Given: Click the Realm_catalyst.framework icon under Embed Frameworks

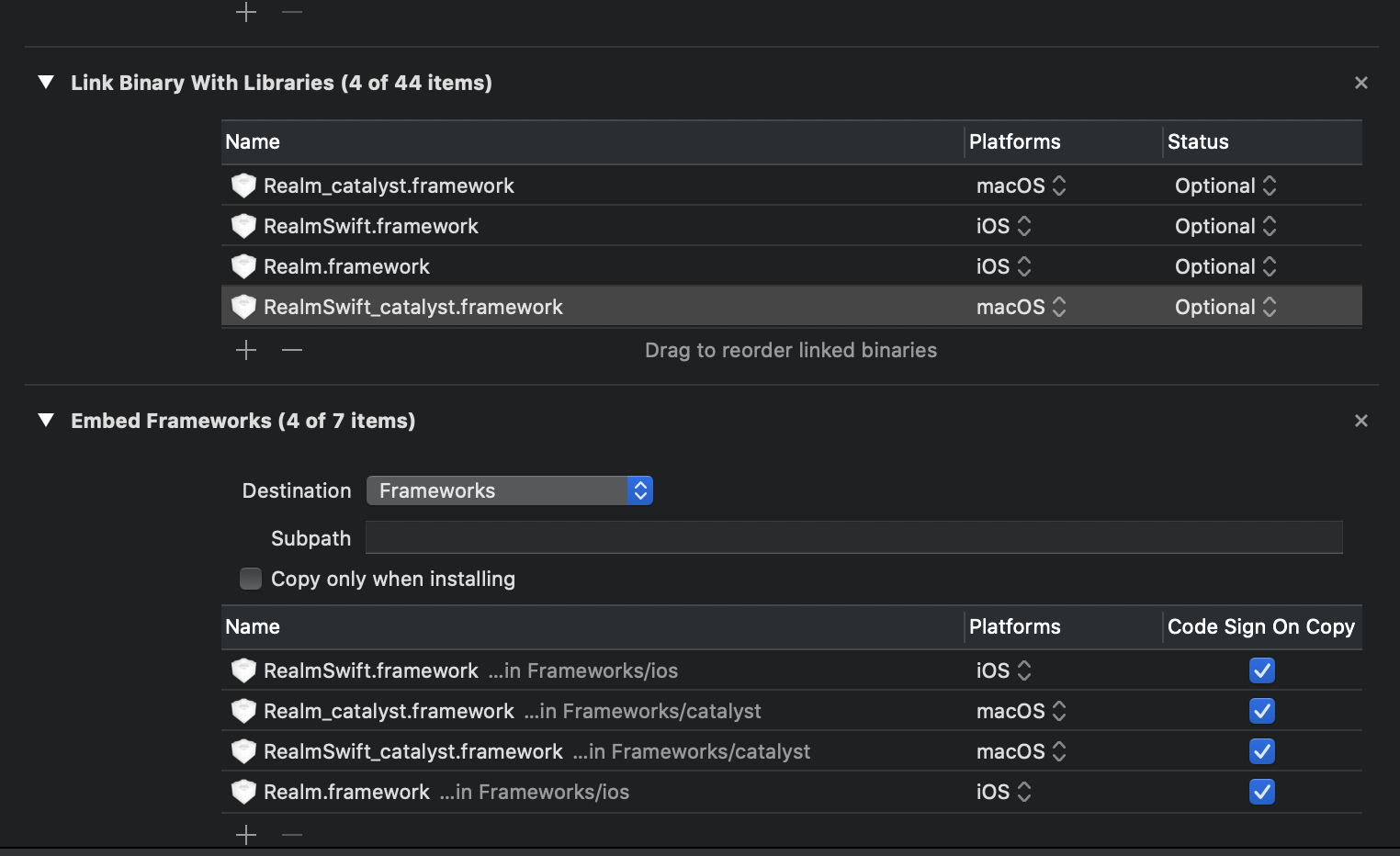Looking at the screenshot, I should (243, 711).
